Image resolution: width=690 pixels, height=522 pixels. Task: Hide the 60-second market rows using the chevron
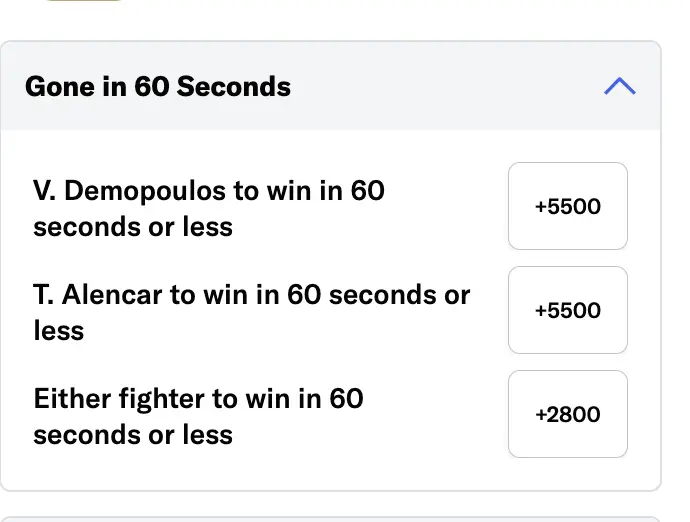tap(619, 86)
